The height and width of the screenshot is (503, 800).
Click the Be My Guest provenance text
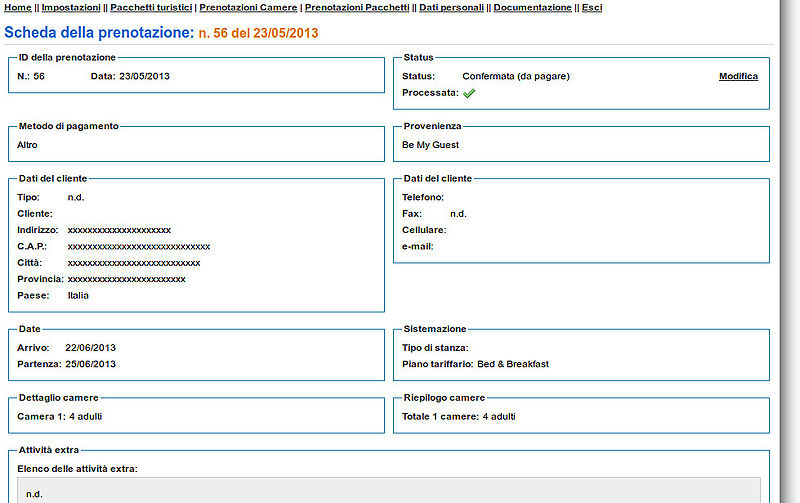click(x=430, y=145)
